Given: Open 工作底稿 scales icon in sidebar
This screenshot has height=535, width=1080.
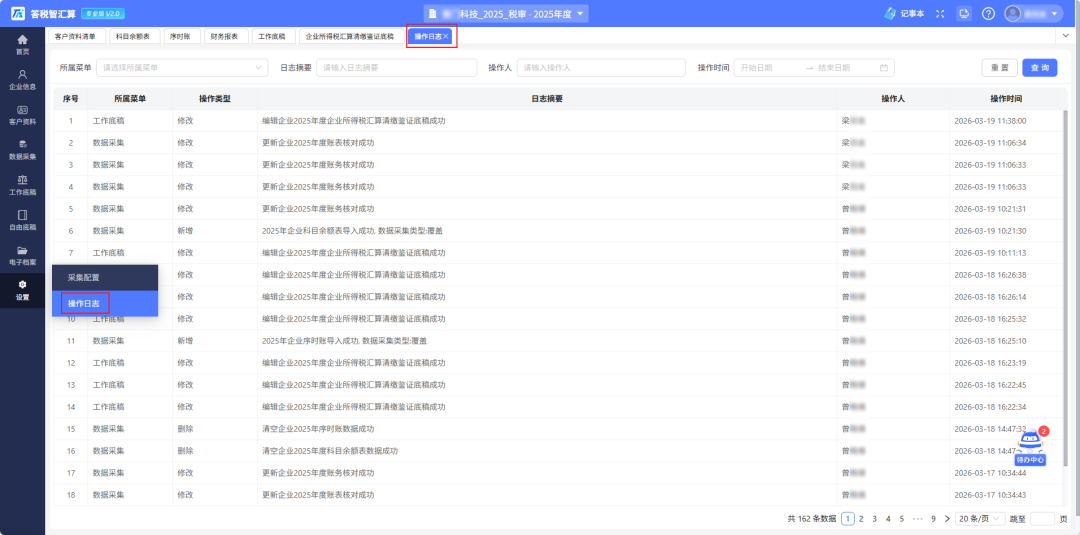Looking at the screenshot, I should (x=22, y=184).
